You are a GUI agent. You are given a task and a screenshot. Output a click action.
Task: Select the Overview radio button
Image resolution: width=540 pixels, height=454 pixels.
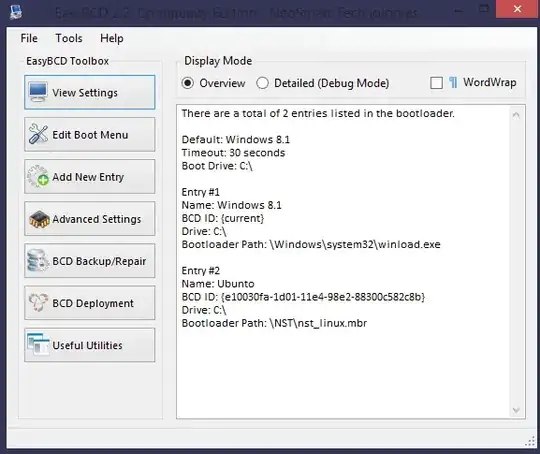[x=188, y=83]
